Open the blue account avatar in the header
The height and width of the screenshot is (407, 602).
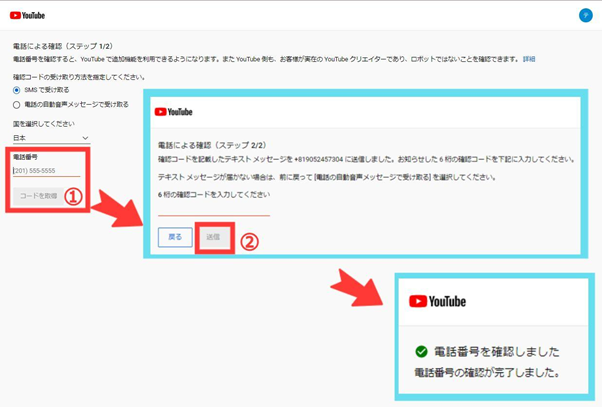click(585, 15)
